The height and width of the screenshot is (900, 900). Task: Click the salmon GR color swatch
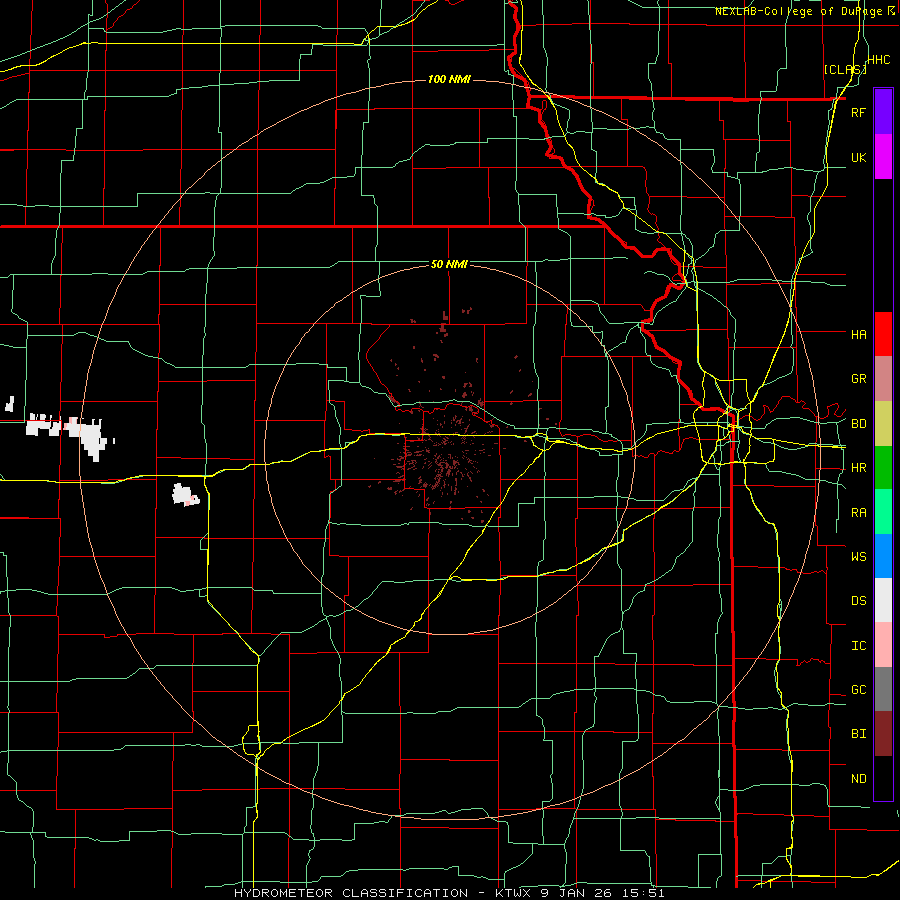pyautogui.click(x=883, y=378)
